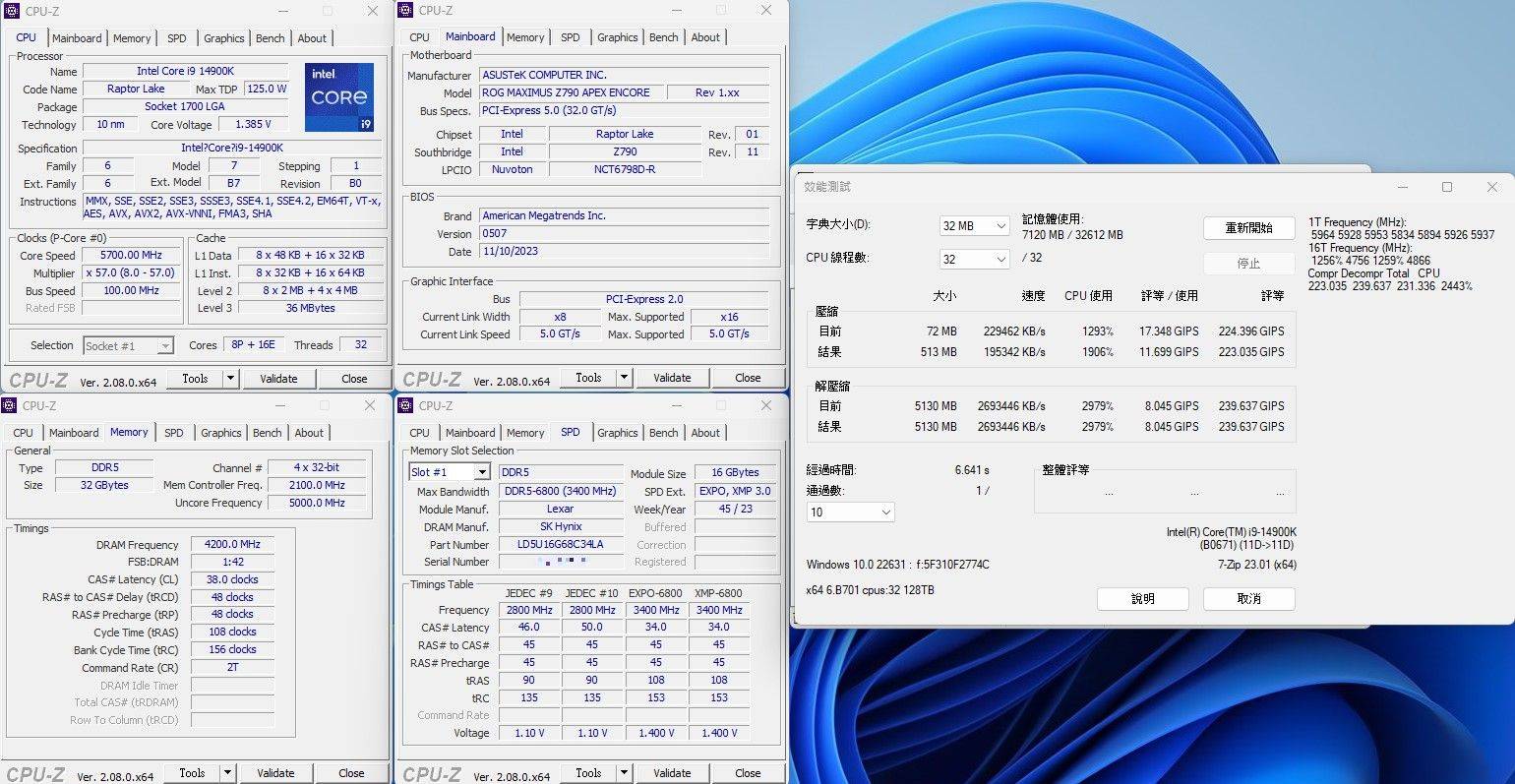Click the XMP-6800 column header in timings table
Viewport: 1515px width, 784px height.
(x=718, y=593)
